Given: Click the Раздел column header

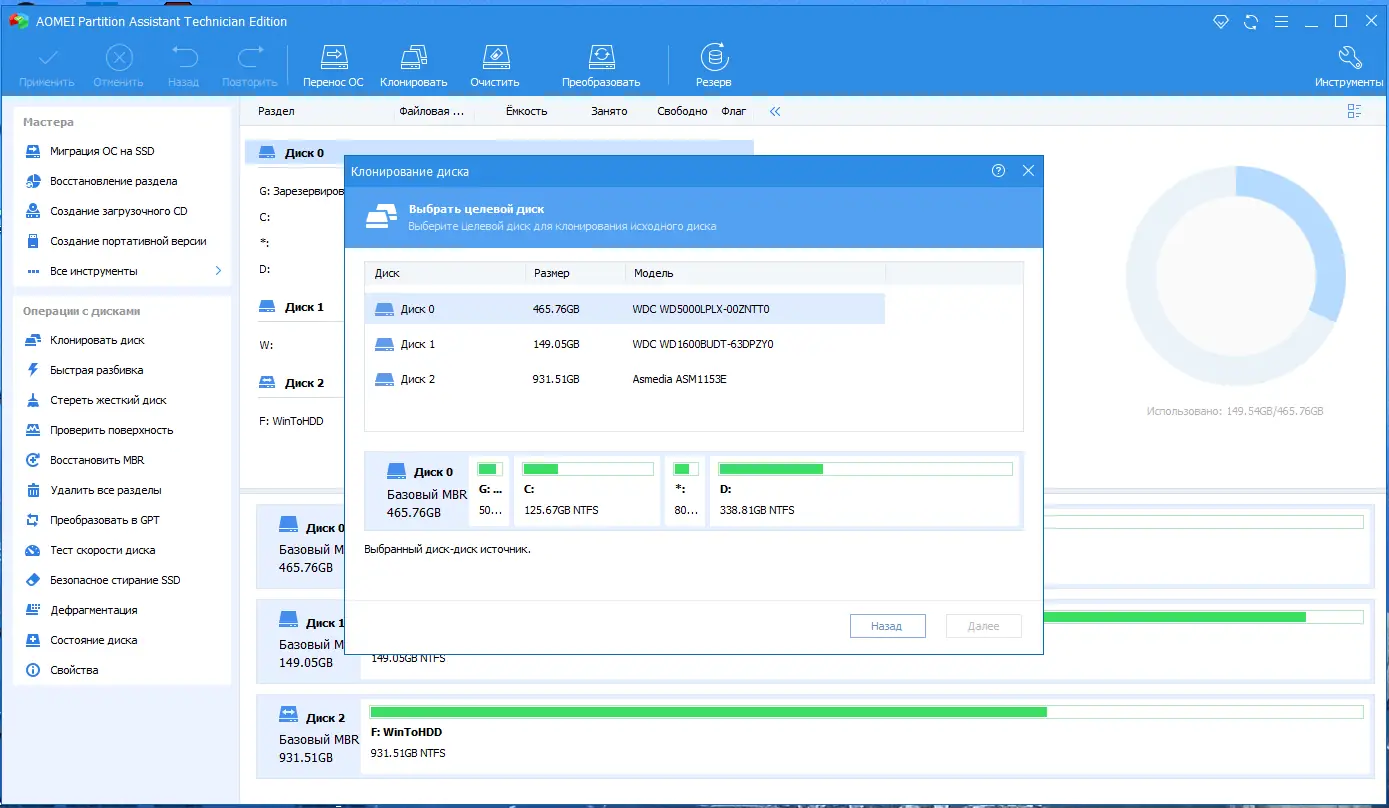Looking at the screenshot, I should (276, 111).
